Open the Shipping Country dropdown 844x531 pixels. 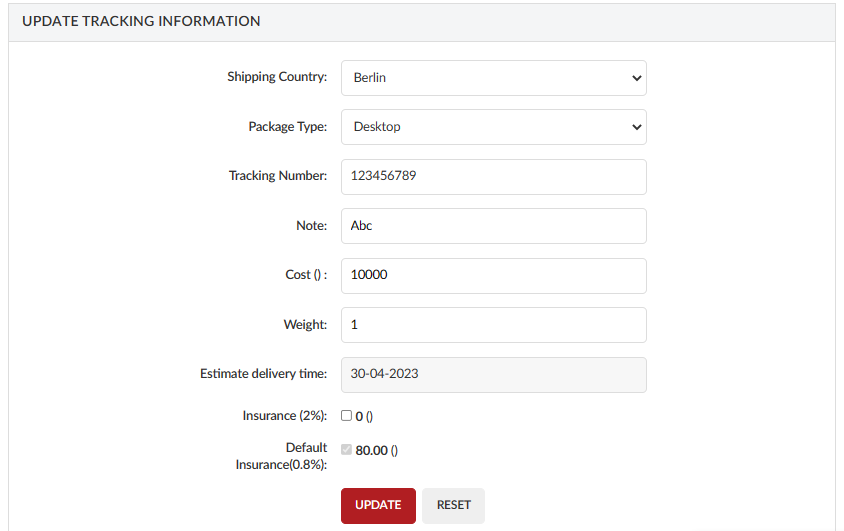494,78
